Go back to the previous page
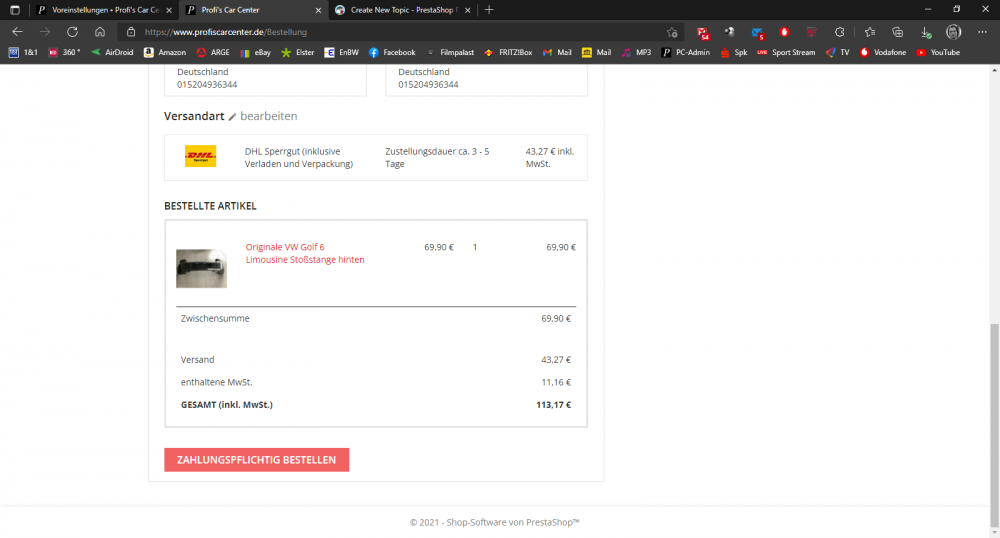The width and height of the screenshot is (1000, 538). 17,32
